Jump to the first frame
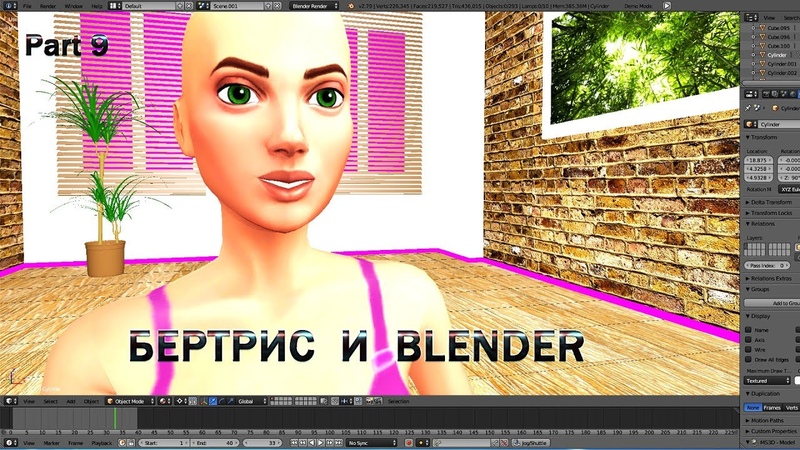Screen dimensions: 800x450 pos(294,443)
